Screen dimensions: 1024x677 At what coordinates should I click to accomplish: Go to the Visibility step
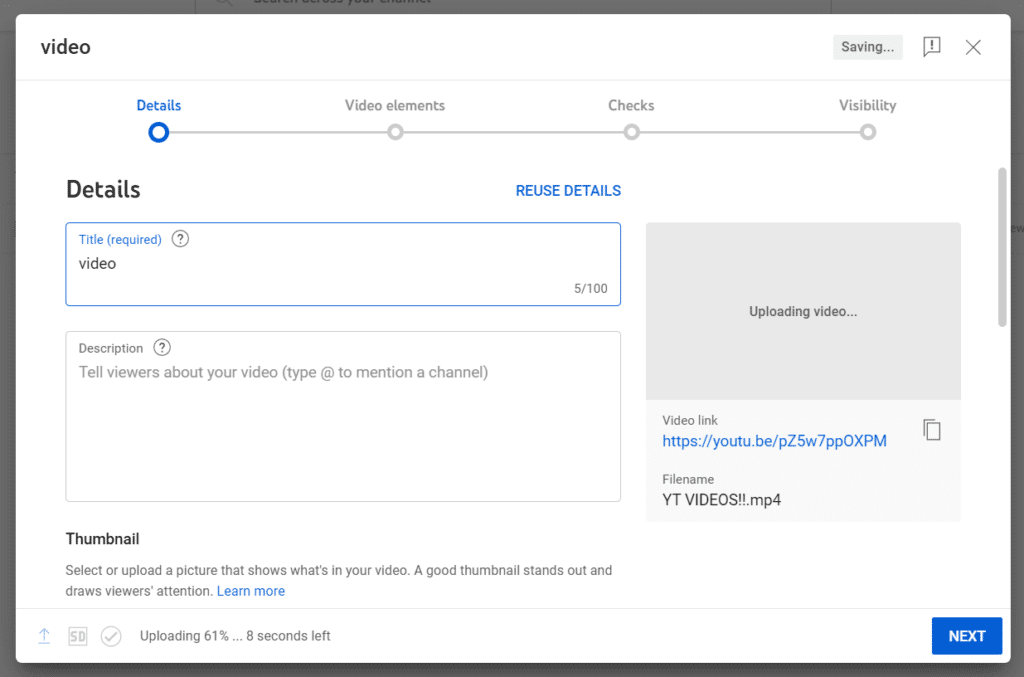[x=867, y=105]
